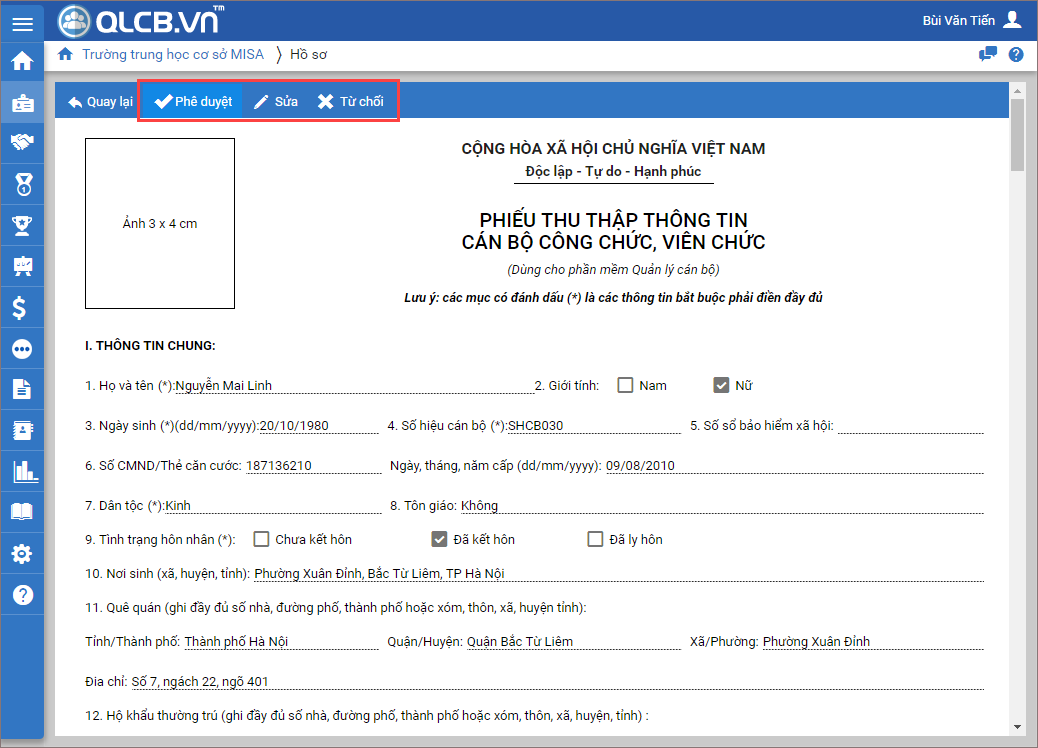
Task: Check the Đã ly hôn checkbox
Action: click(x=596, y=539)
